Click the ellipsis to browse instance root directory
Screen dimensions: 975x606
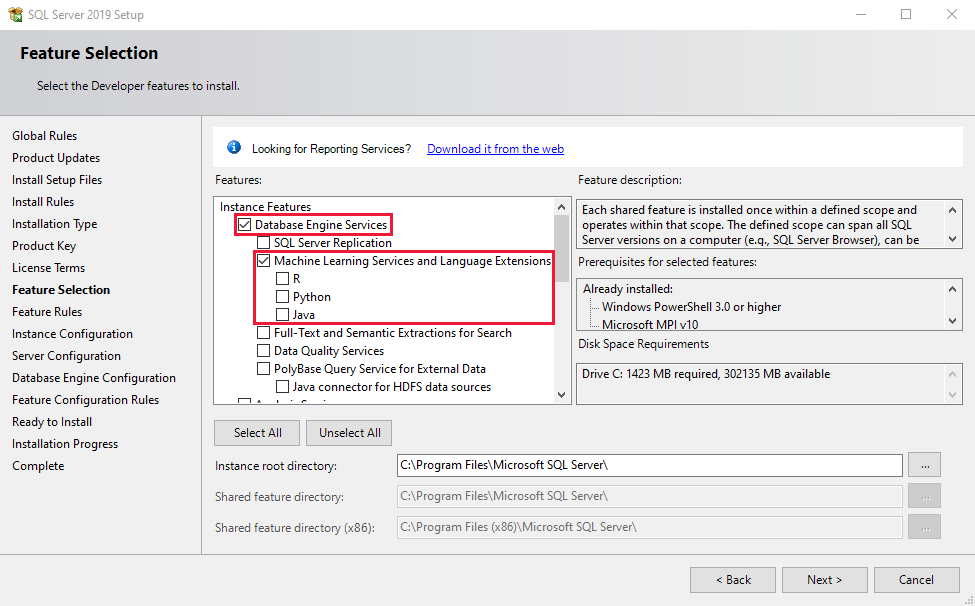924,464
